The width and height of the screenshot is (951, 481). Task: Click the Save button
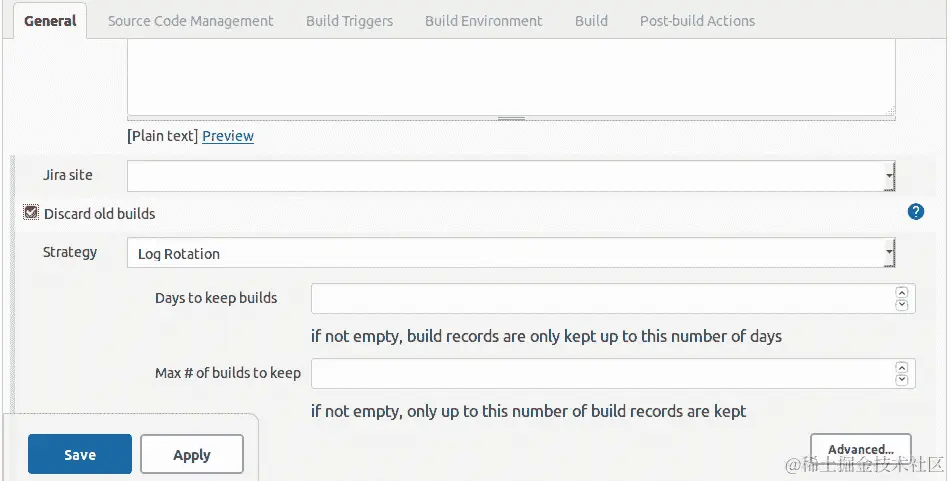pyautogui.click(x=79, y=454)
